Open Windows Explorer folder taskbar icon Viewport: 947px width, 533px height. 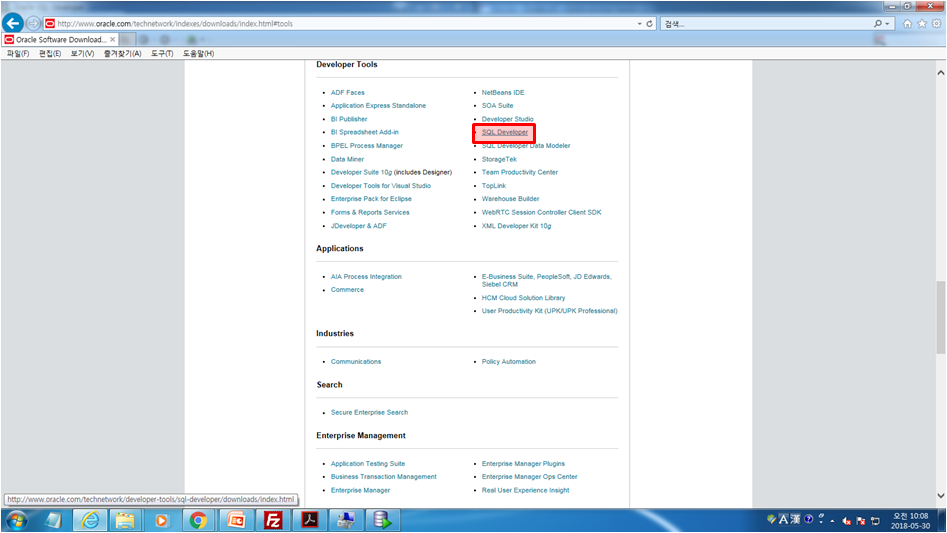[x=125, y=520]
